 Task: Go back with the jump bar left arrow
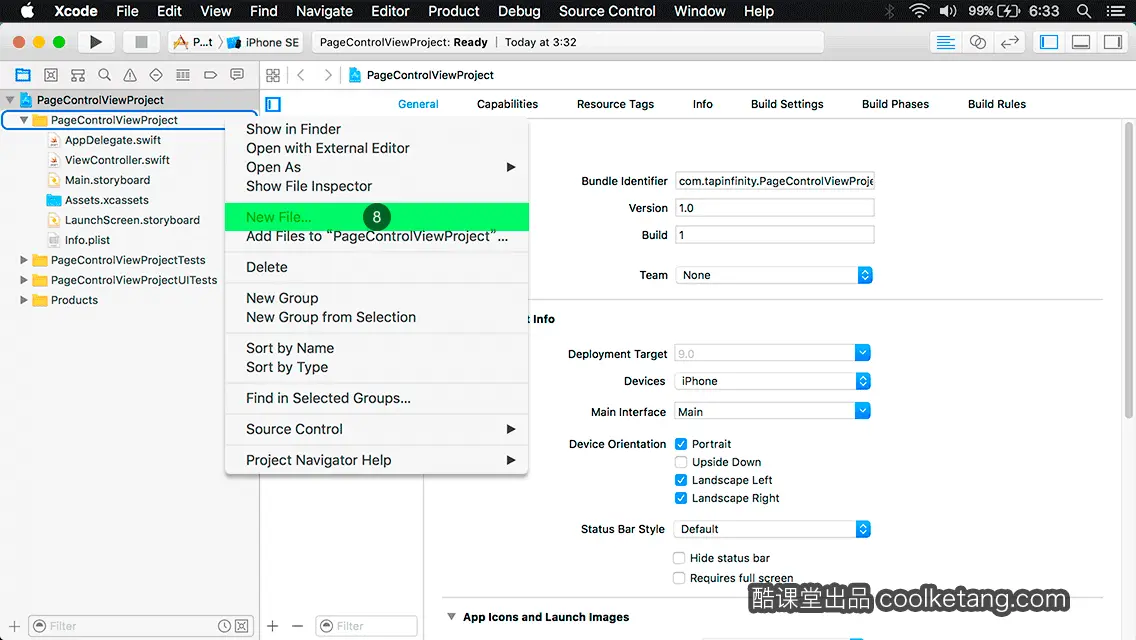tap(301, 75)
